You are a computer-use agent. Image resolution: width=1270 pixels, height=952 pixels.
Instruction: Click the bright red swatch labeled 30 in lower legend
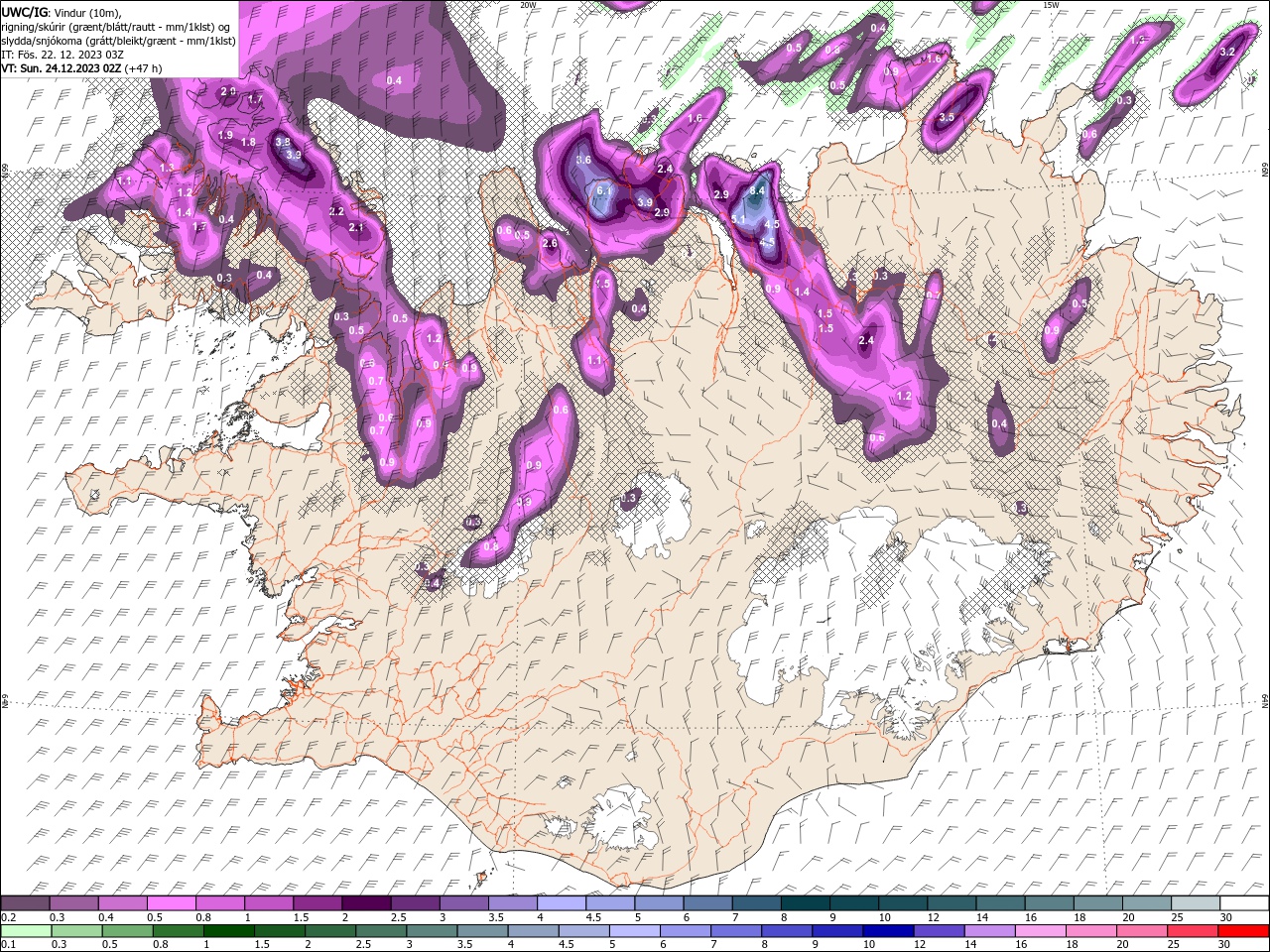click(1243, 931)
